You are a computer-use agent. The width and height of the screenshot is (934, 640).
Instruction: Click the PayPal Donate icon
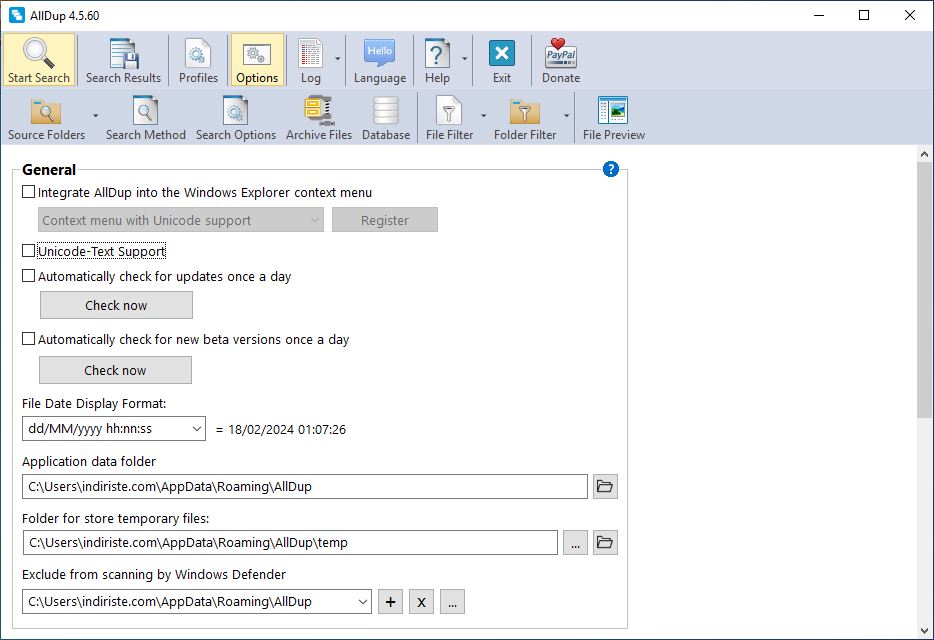(561, 54)
